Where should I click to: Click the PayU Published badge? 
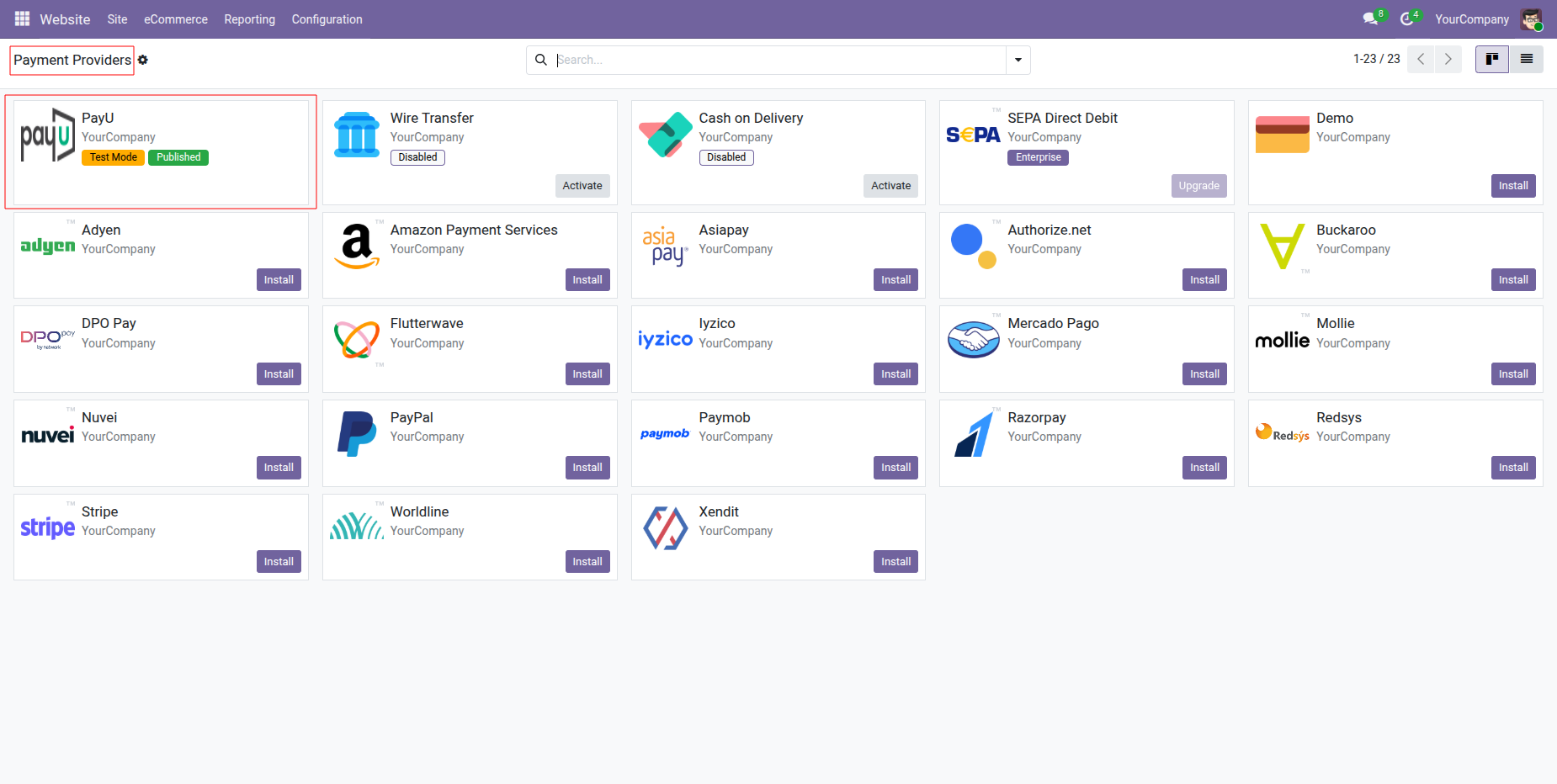[x=178, y=157]
